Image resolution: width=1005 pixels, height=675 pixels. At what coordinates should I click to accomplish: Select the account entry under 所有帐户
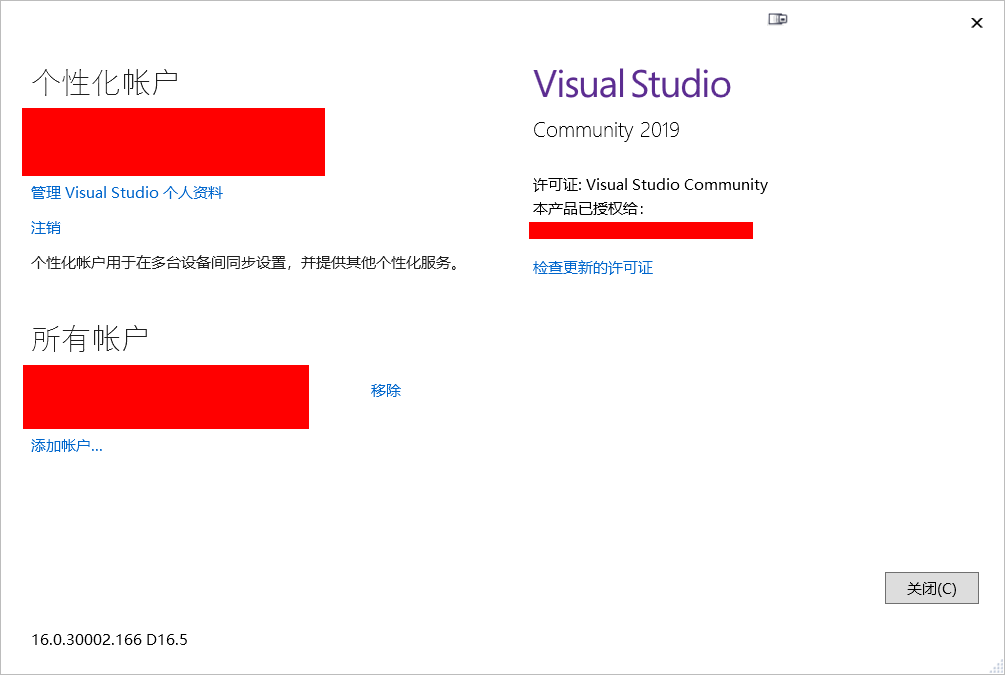[165, 397]
